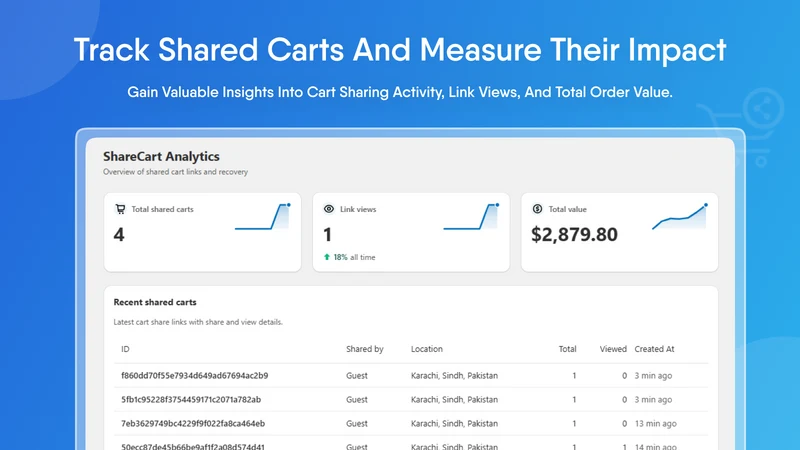Click Karachi, Sindh, Pakistan in f860dd70 row
This screenshot has height=450, width=800.
click(x=455, y=376)
